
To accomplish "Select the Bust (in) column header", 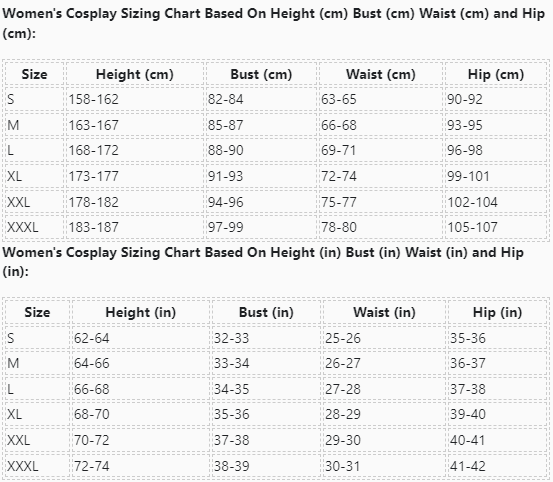I will pos(266,312).
